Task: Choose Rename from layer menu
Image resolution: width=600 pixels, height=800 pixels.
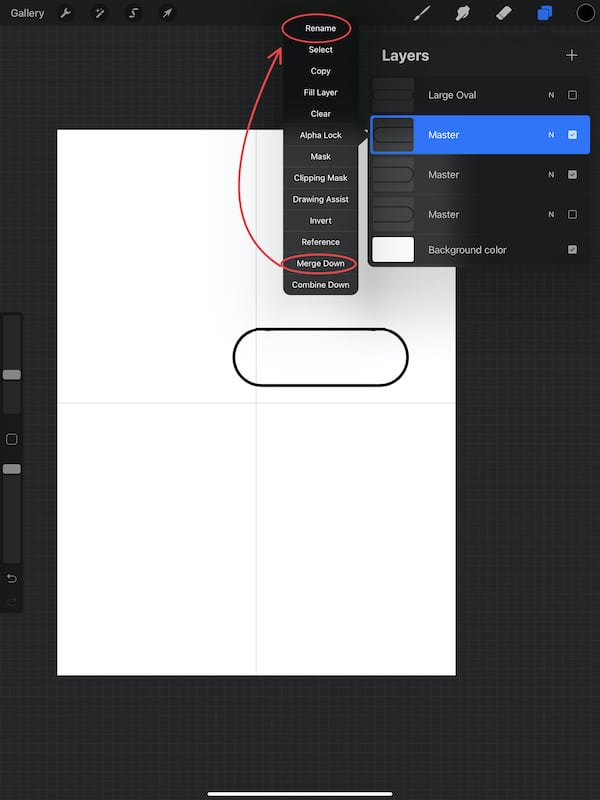Action: [x=320, y=28]
